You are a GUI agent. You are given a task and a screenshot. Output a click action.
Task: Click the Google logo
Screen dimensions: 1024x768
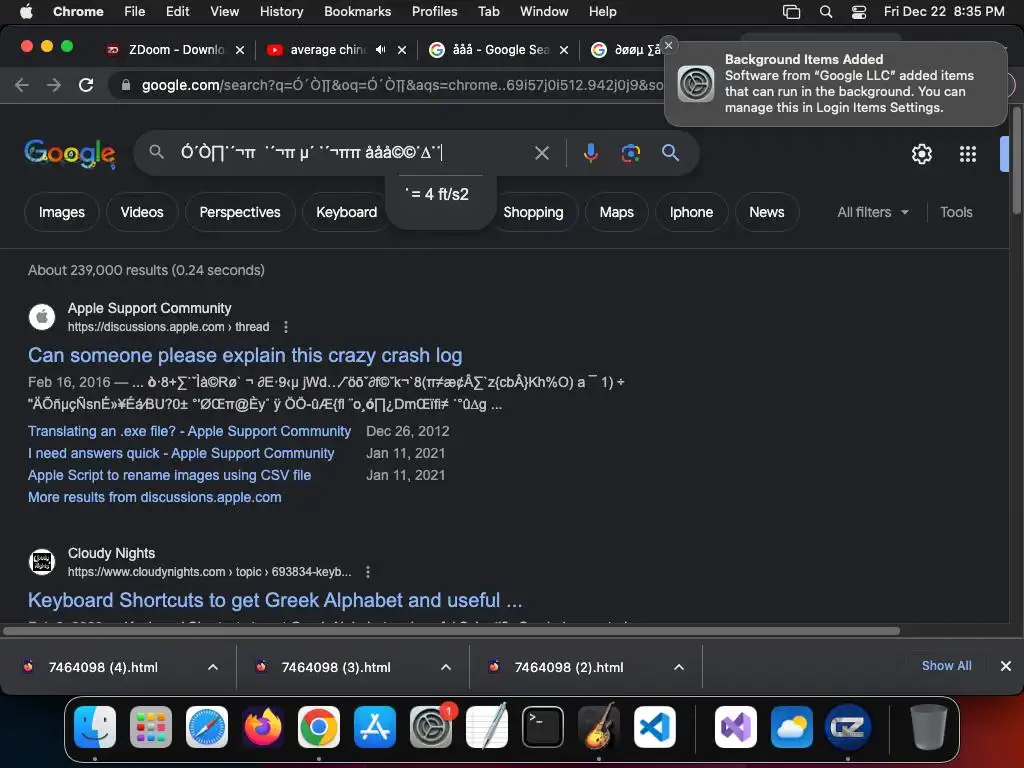pyautogui.click(x=70, y=154)
